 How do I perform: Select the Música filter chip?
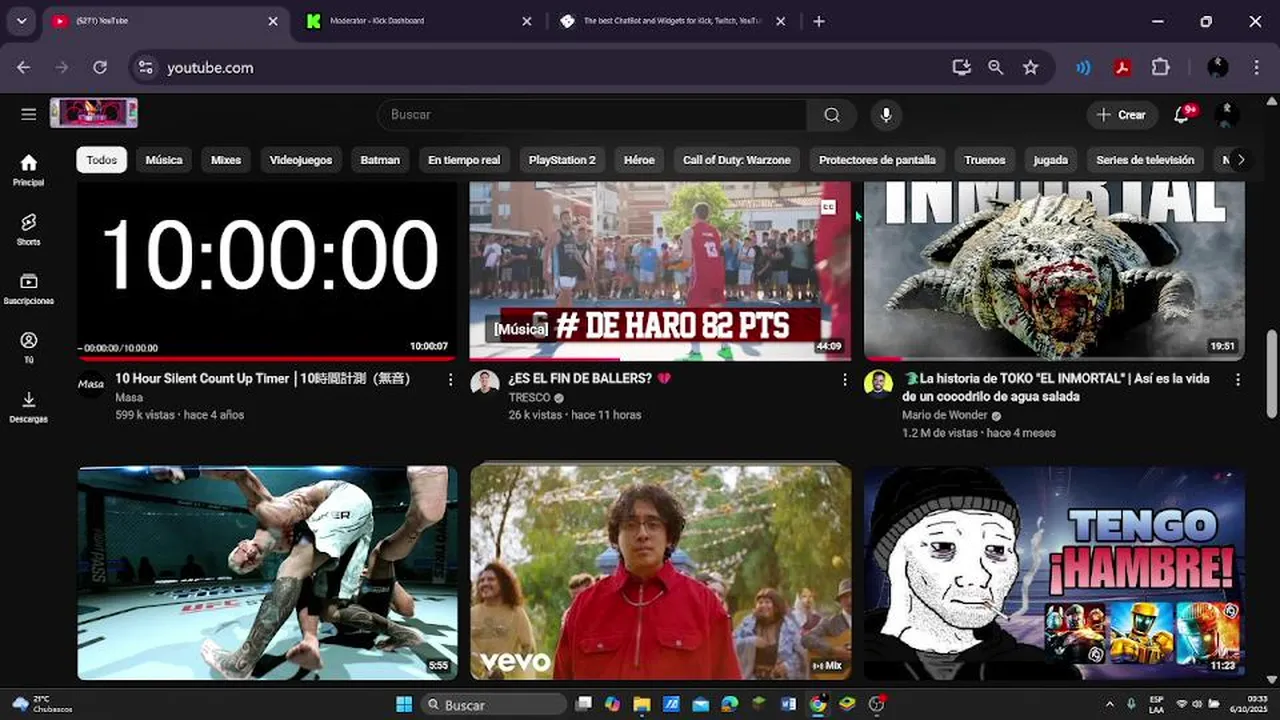[164, 160]
